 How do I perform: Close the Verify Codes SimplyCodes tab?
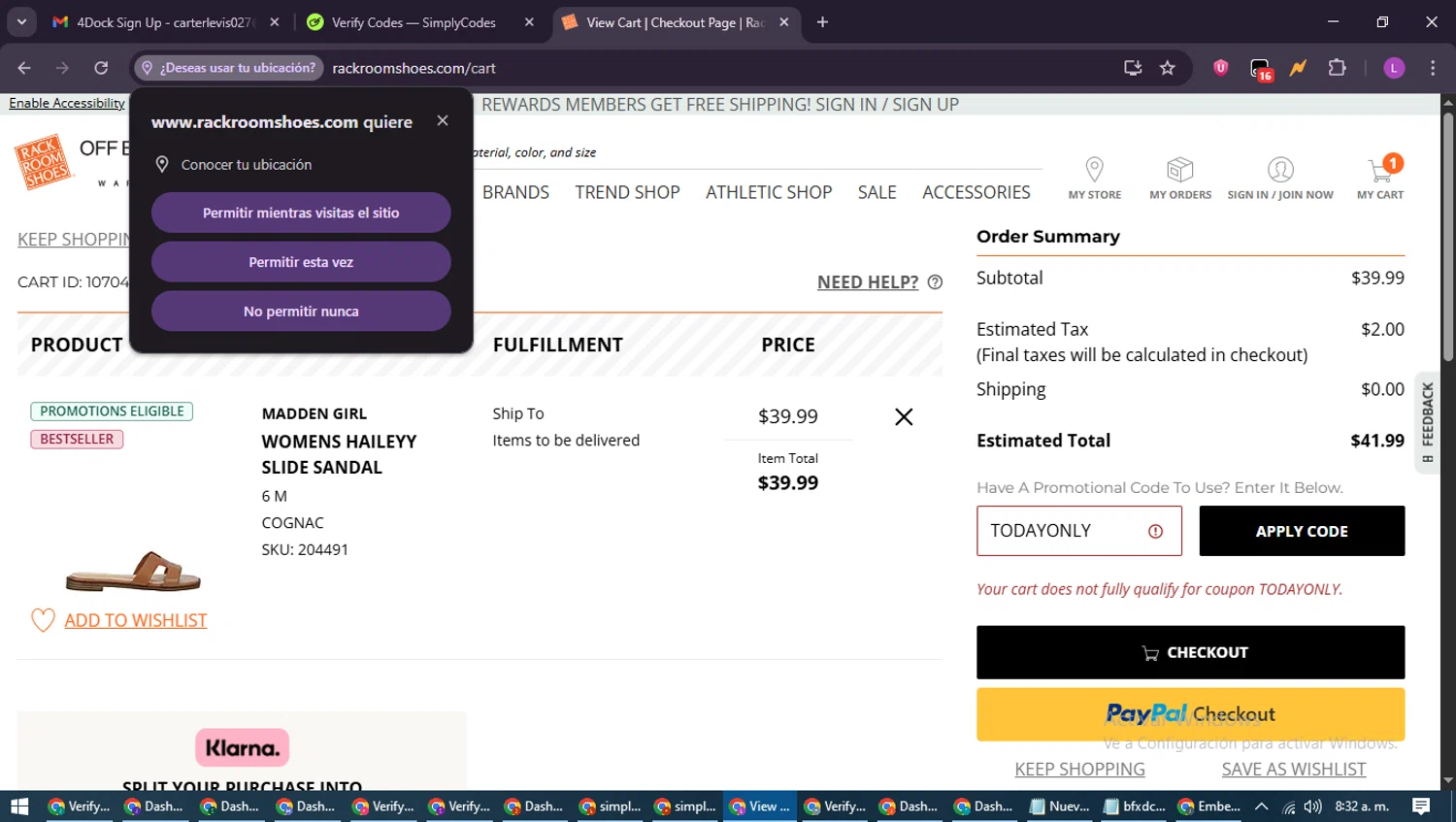tap(529, 21)
